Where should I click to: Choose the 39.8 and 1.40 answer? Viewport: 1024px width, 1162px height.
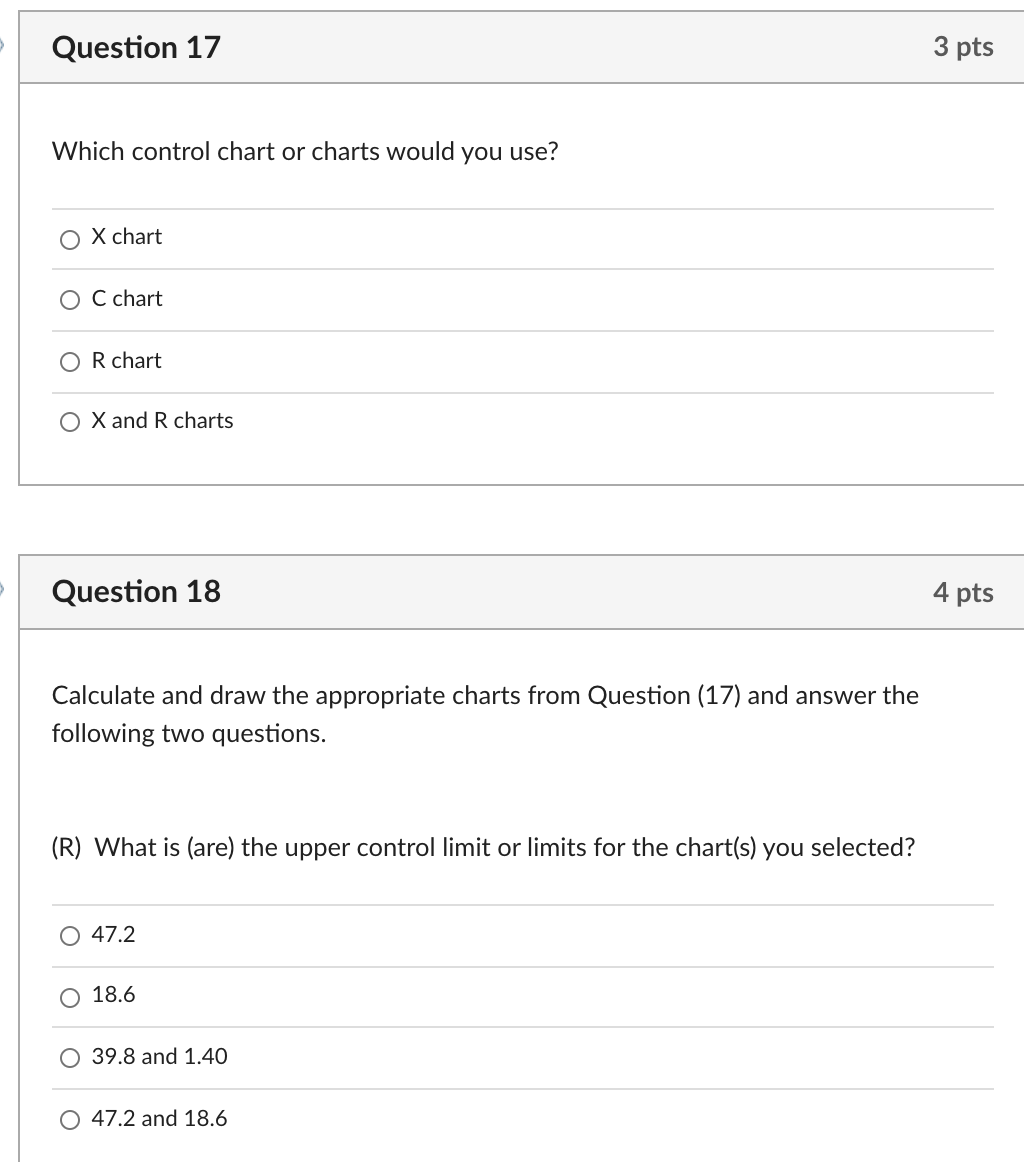[69, 1058]
